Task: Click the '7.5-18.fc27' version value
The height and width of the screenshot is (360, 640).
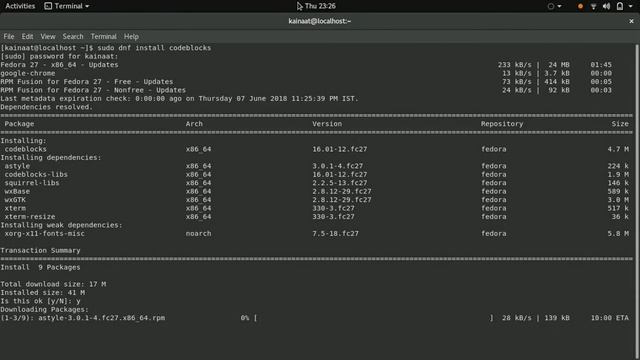Action: [336, 234]
